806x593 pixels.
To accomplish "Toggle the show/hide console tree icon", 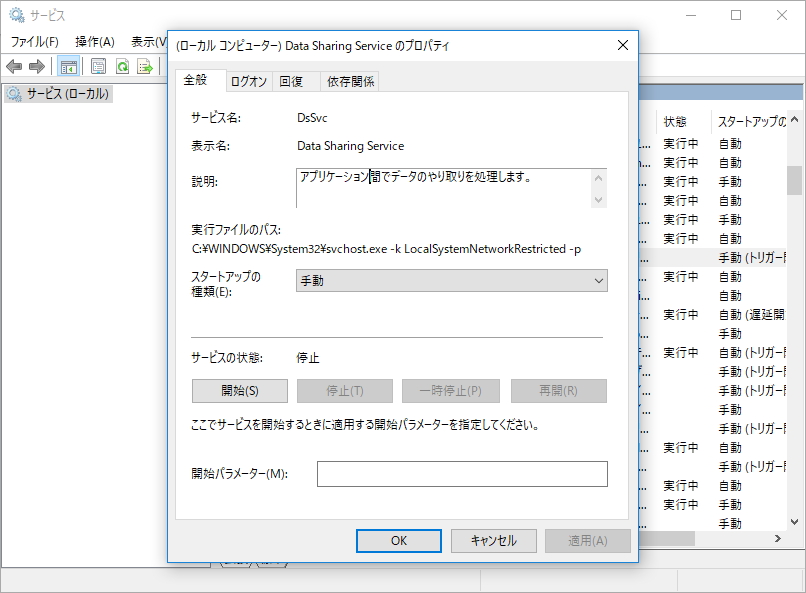I will [67, 66].
